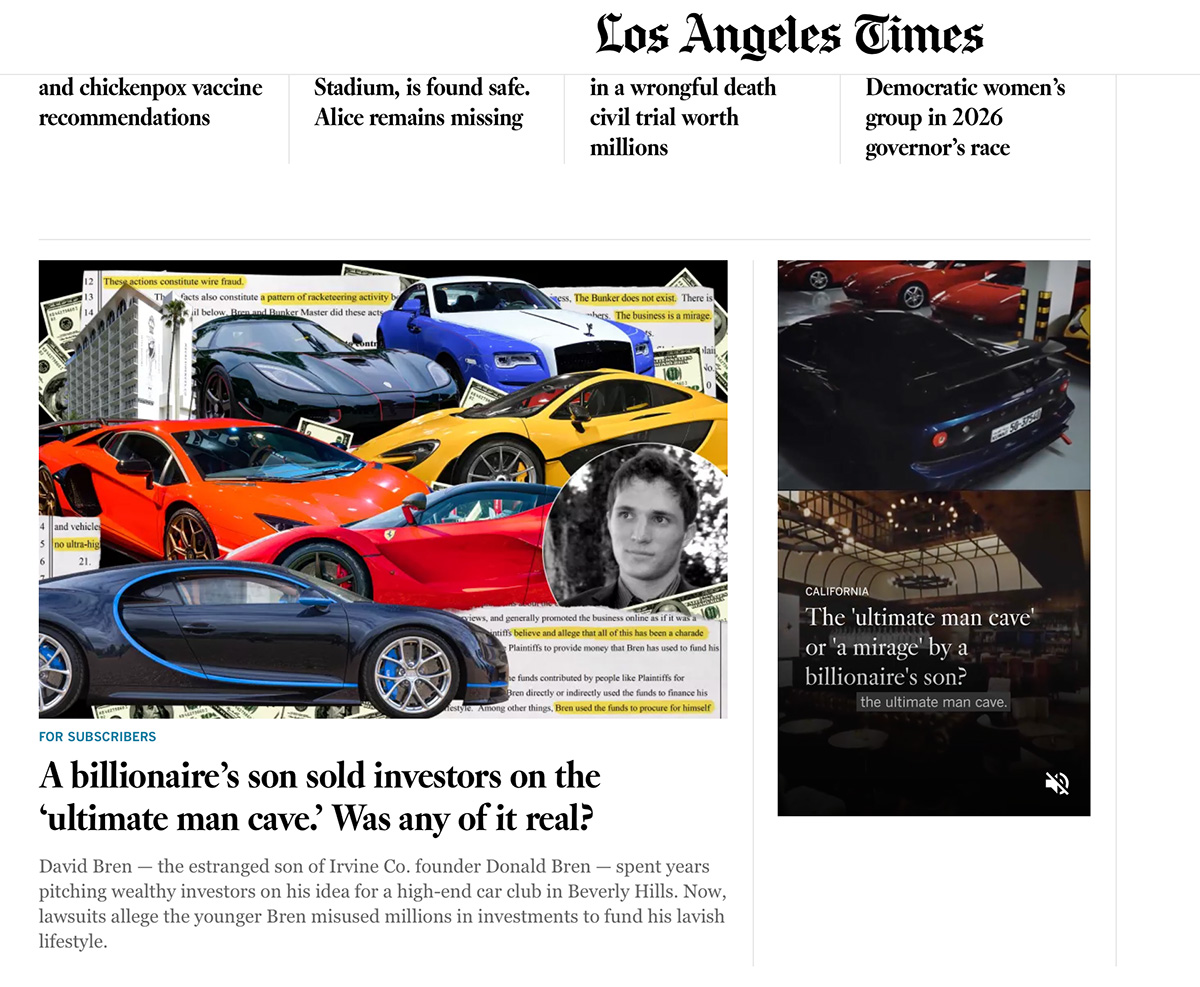This screenshot has width=1200, height=987.
Task: Click the restaurant chandelier video scene
Action: pos(920,530)
